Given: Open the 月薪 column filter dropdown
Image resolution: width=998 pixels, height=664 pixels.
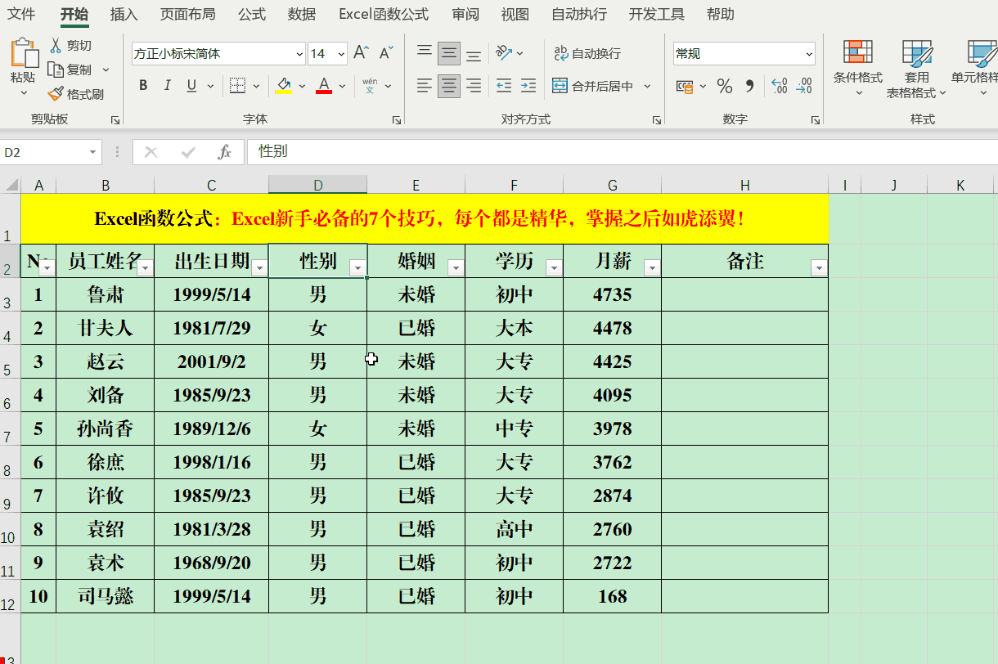Looking at the screenshot, I should (651, 268).
